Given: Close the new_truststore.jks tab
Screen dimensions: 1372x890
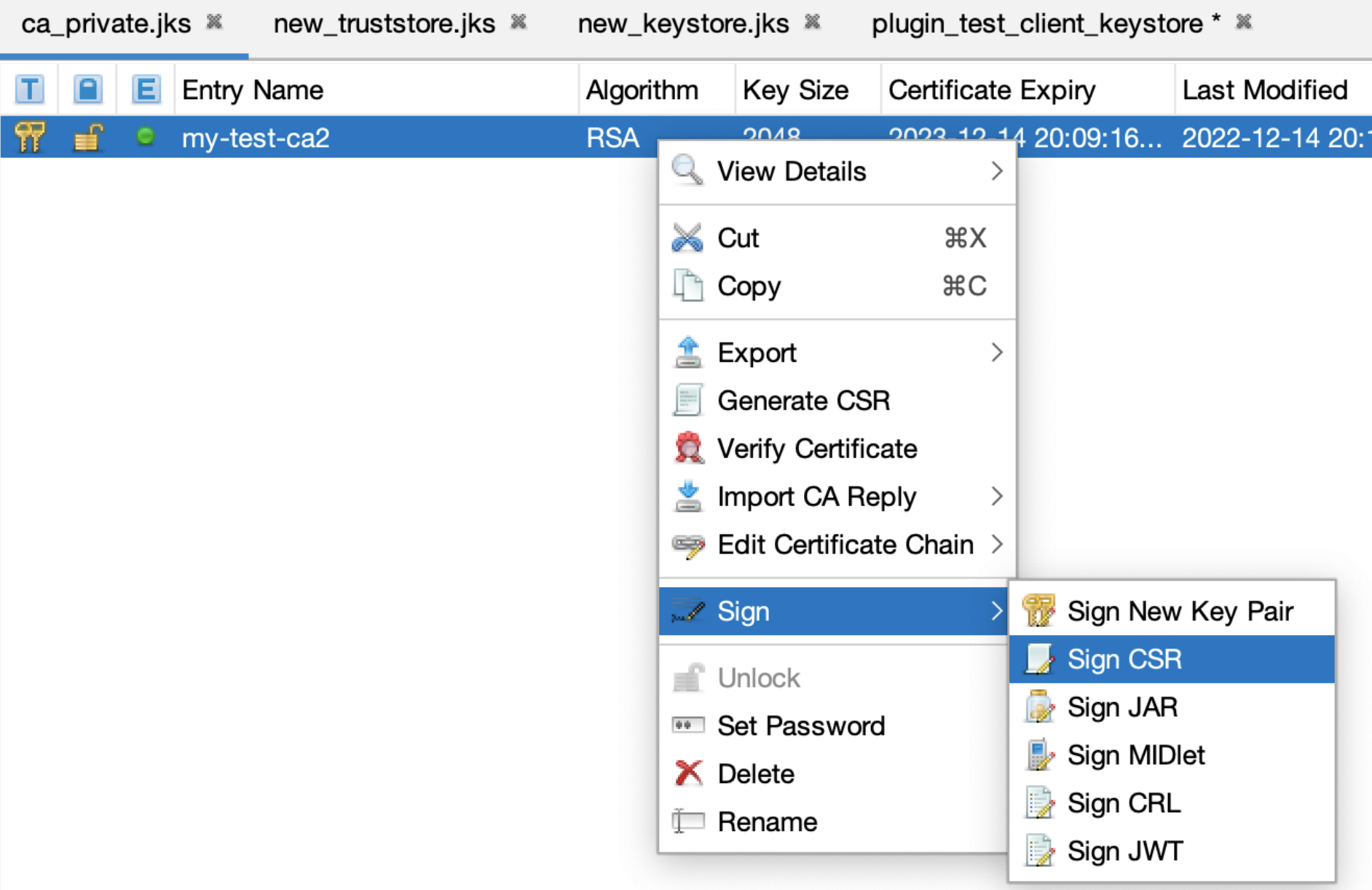Looking at the screenshot, I should (519, 23).
